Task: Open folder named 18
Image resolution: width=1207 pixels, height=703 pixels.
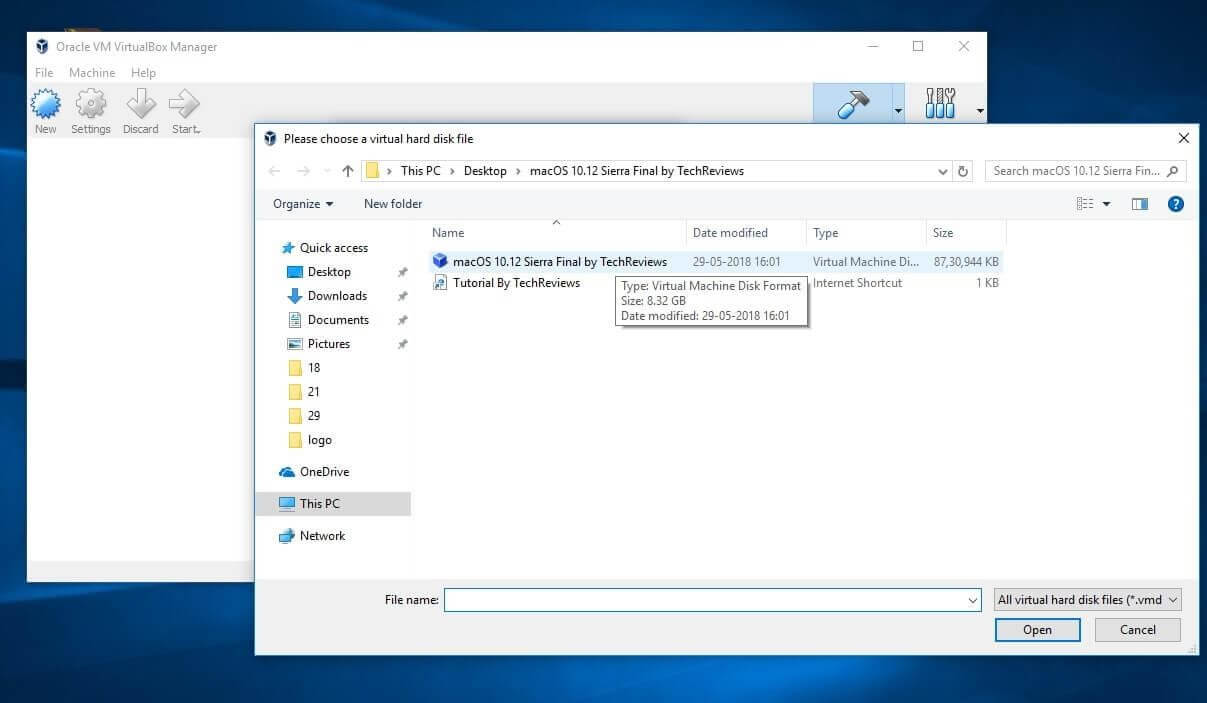Action: click(x=314, y=368)
